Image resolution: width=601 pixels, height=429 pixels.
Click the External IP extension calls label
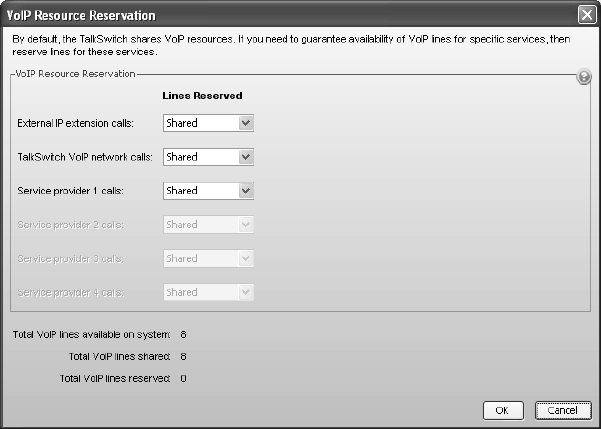(76, 123)
